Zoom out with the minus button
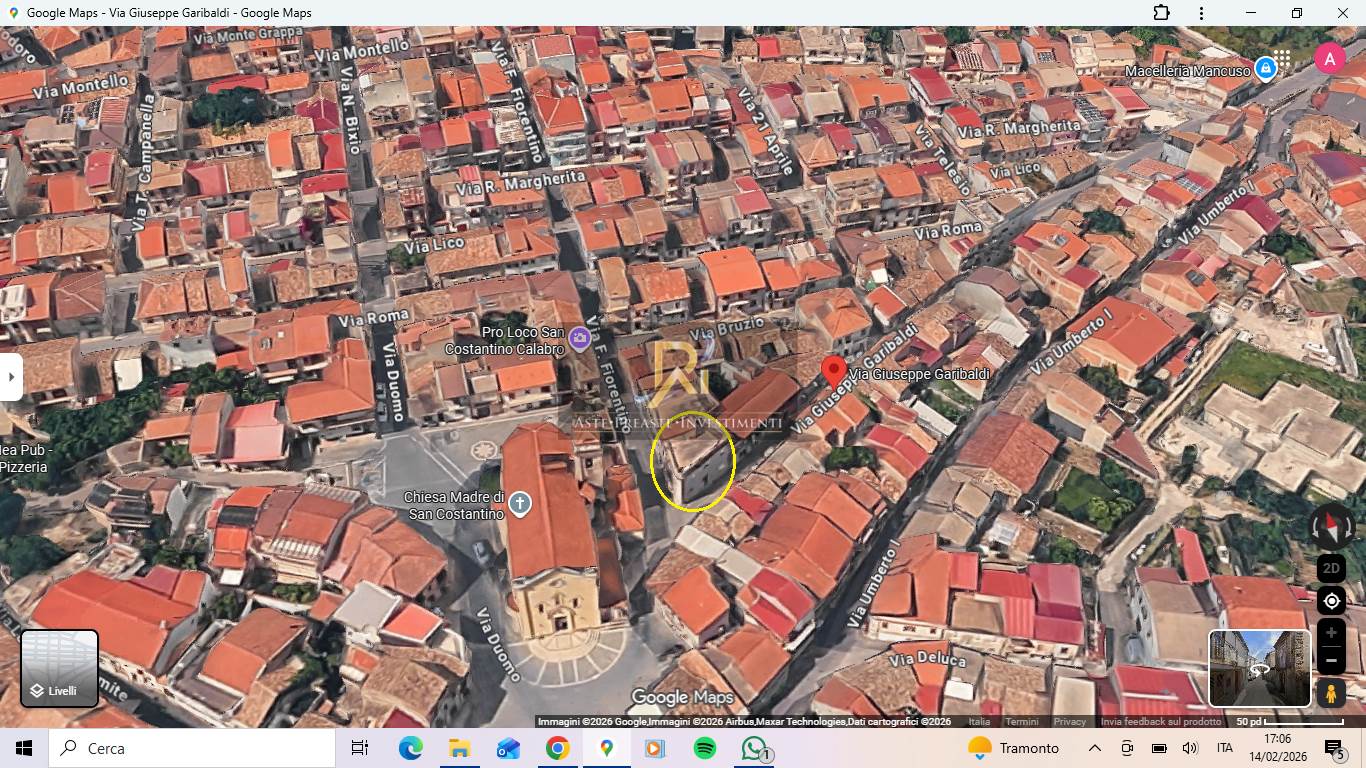The image size is (1366, 768). point(1331,661)
